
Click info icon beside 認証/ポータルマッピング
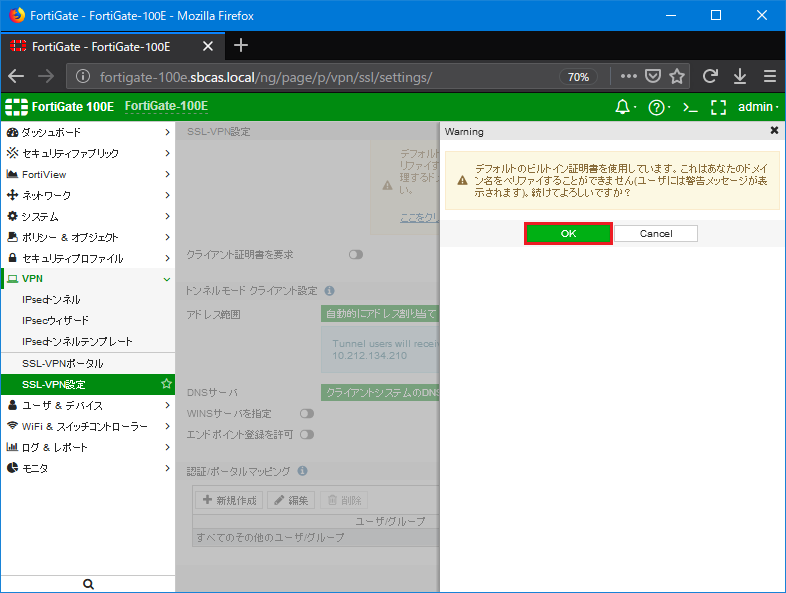tap(302, 471)
